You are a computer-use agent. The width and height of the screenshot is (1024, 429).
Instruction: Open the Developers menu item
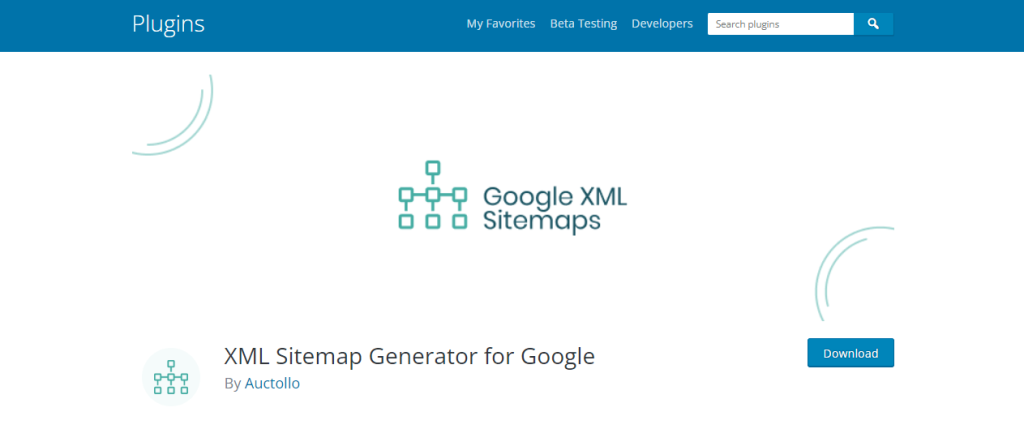coord(662,24)
